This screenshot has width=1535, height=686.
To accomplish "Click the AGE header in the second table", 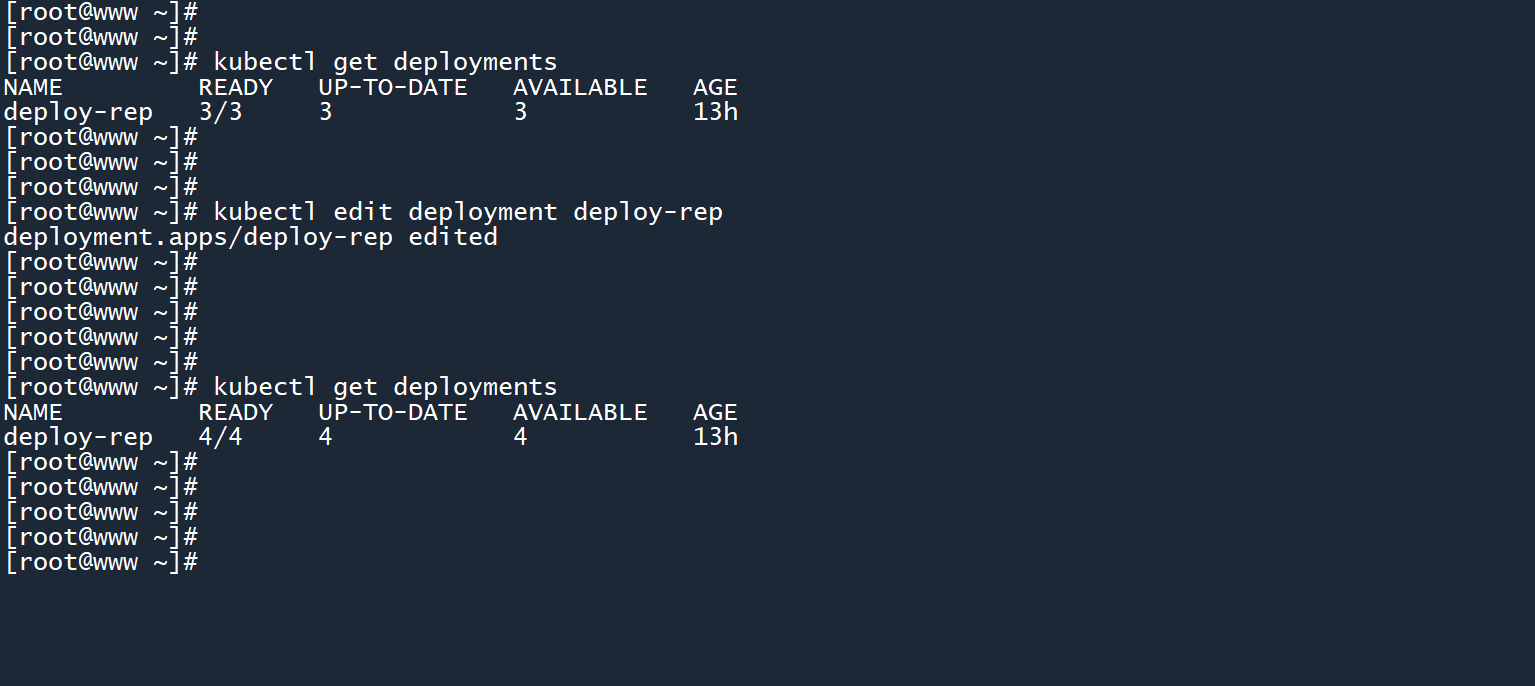I will pos(715,412).
